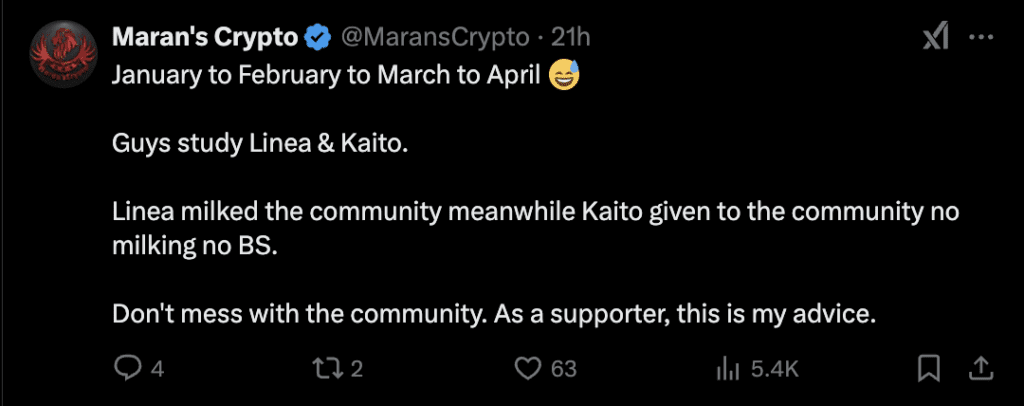Bookmark this post
Image resolution: width=1024 pixels, height=406 pixels.
click(929, 368)
